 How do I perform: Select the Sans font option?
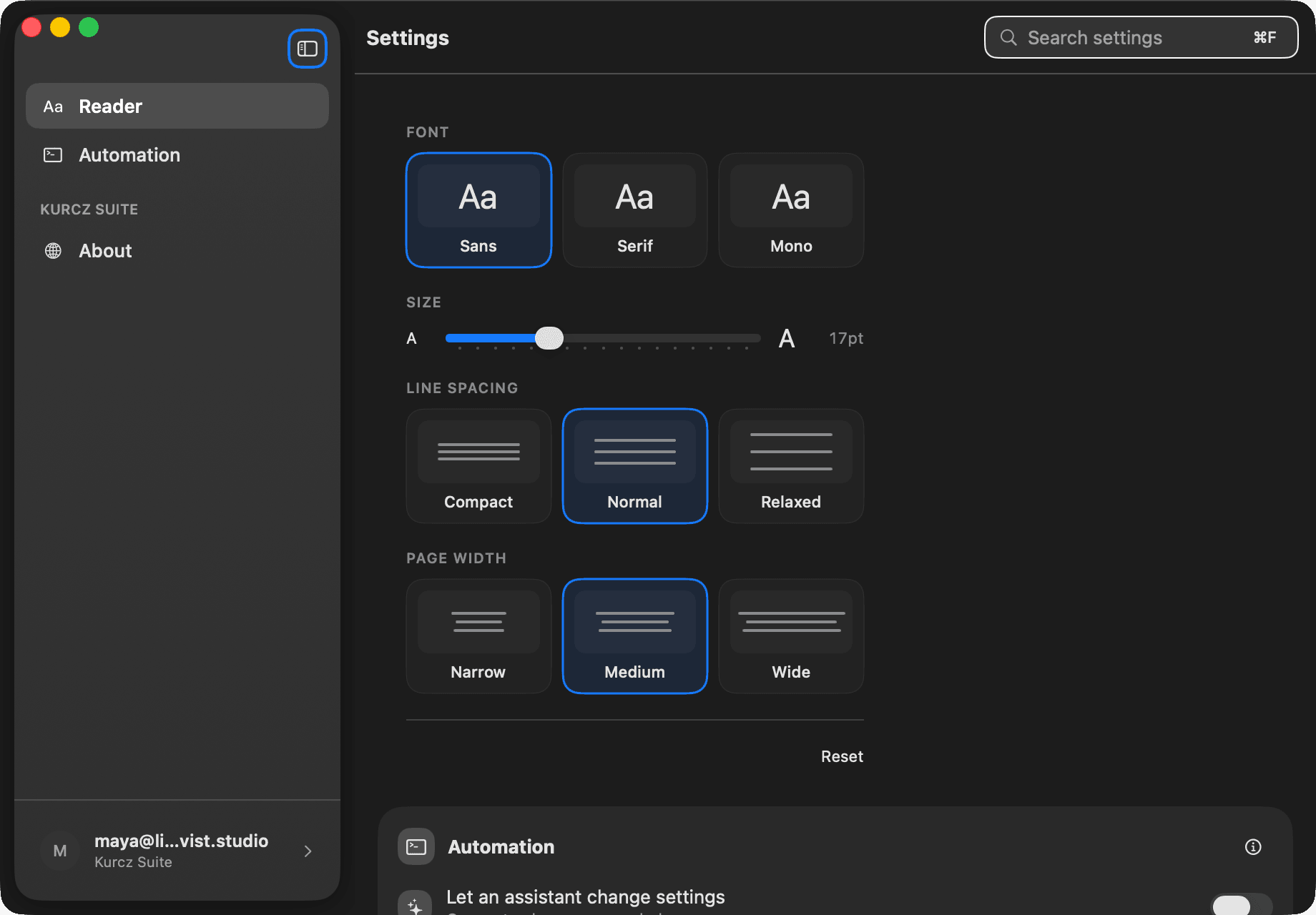click(x=478, y=210)
